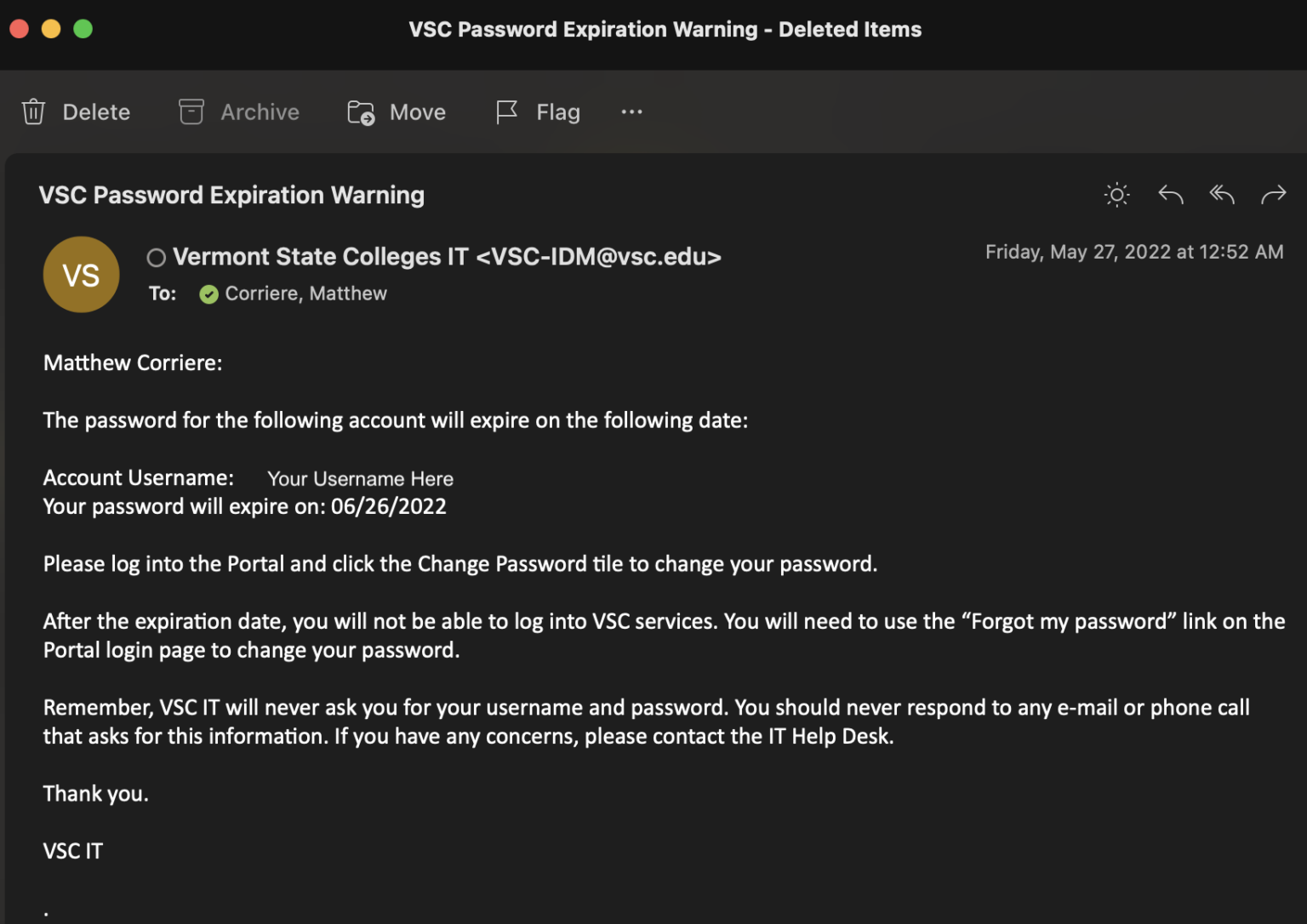Minimize the window using yellow button
This screenshot has width=1307, height=924.
point(51,29)
